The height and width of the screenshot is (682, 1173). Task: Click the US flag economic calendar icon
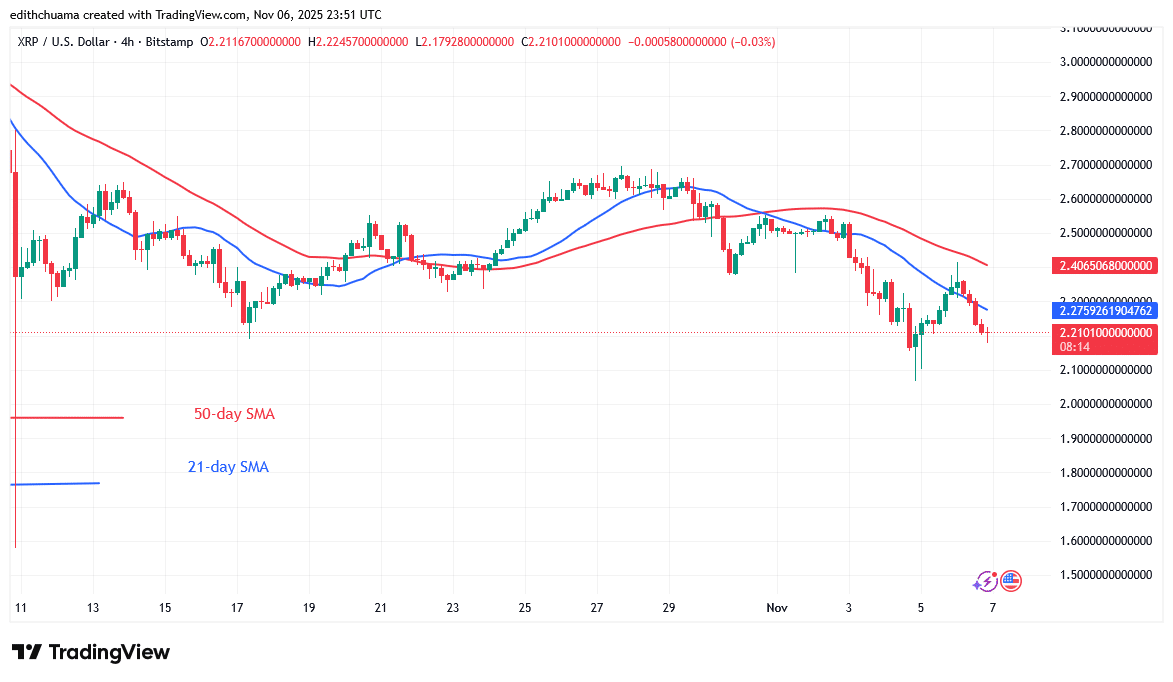1011,581
